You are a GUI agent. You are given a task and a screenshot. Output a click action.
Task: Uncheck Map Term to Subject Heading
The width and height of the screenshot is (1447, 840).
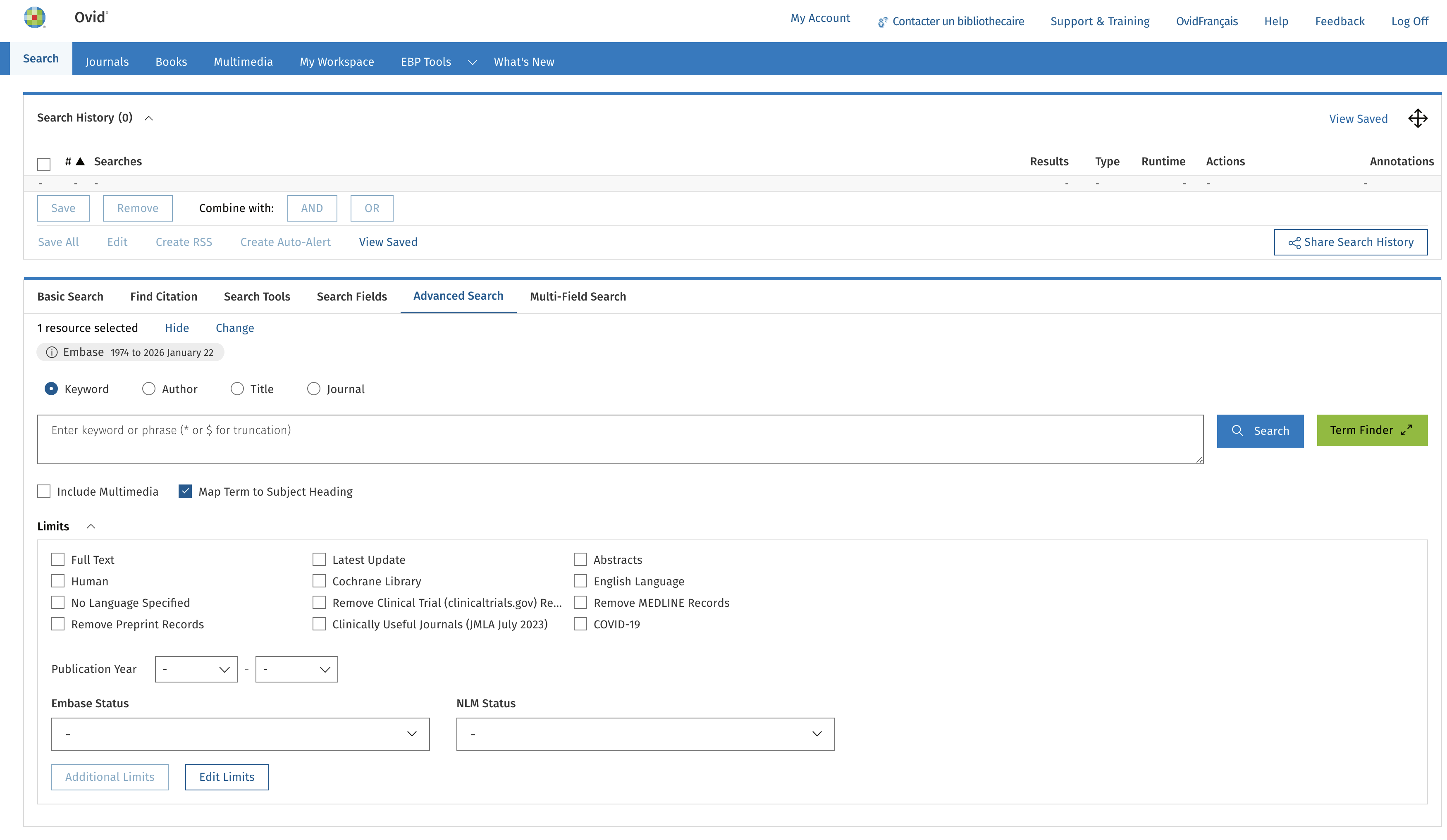tap(185, 492)
